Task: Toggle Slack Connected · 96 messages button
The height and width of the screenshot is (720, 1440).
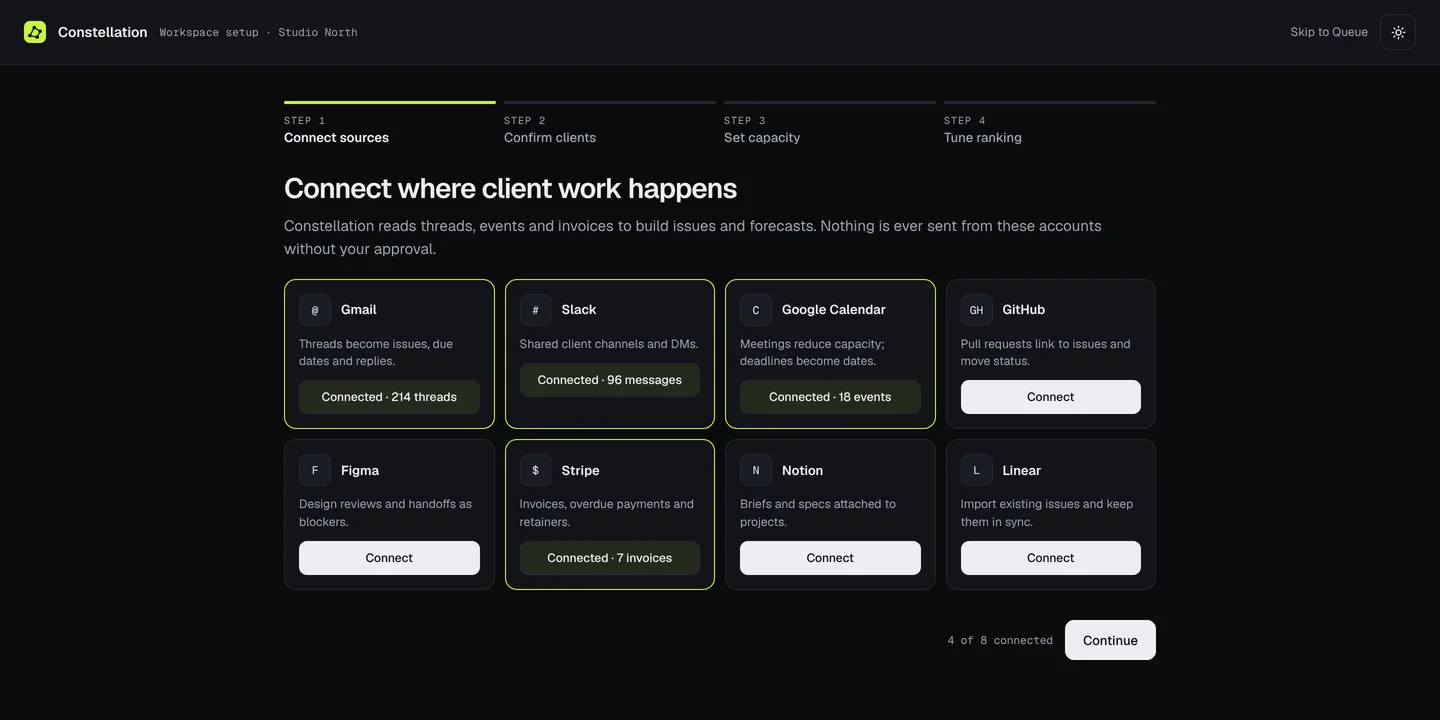Action: tap(609, 380)
